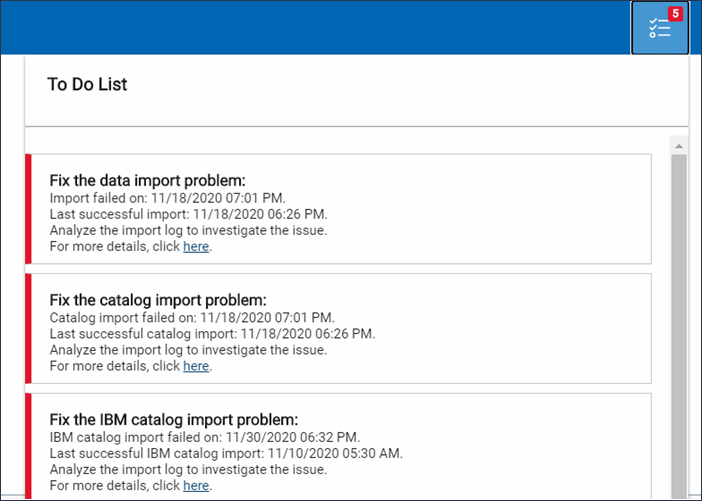Viewport: 702px width, 501px height.
Task: Click red severity bar on catalog import card
Action: coord(29,328)
